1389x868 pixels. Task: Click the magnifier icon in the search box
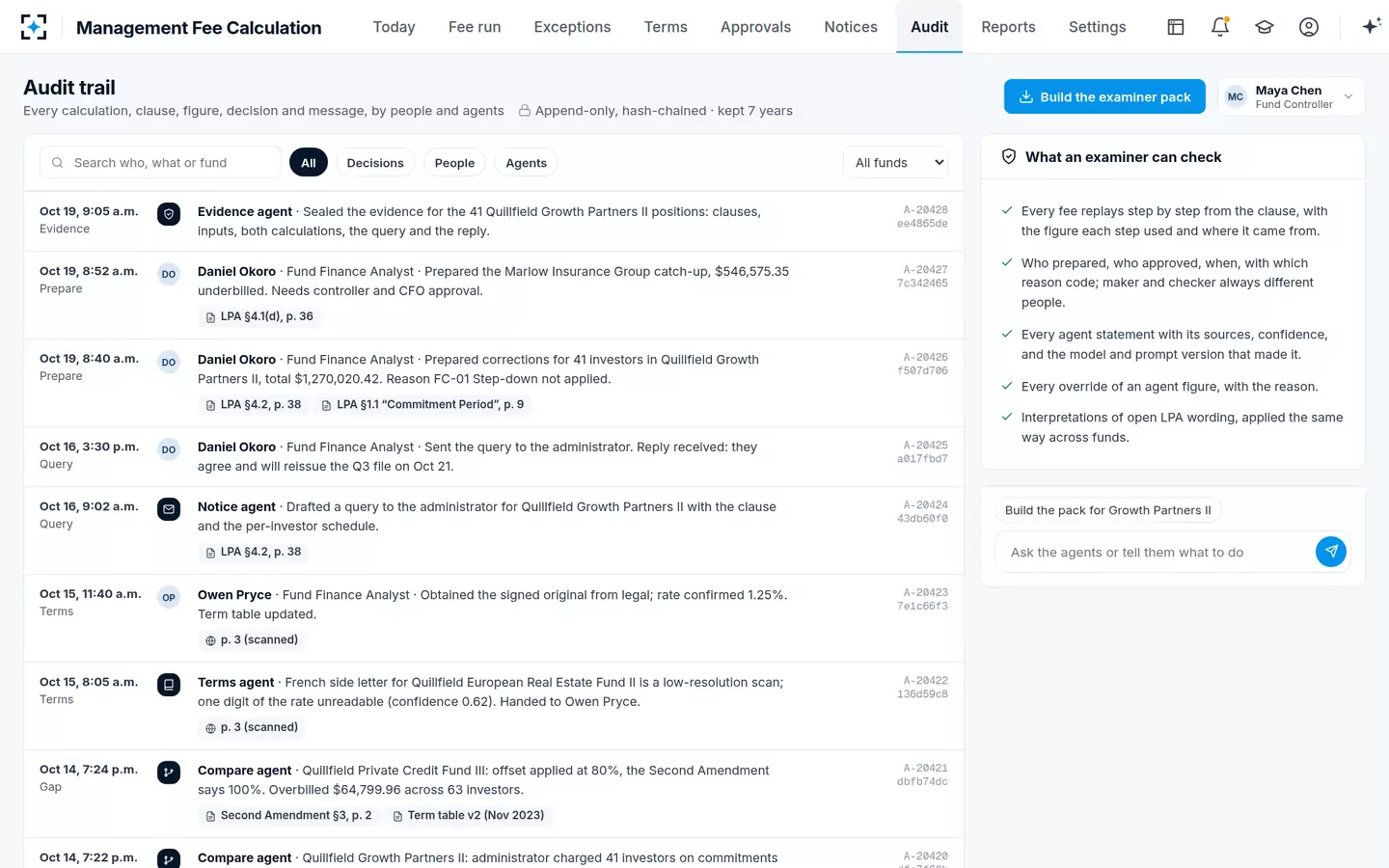[x=58, y=163]
